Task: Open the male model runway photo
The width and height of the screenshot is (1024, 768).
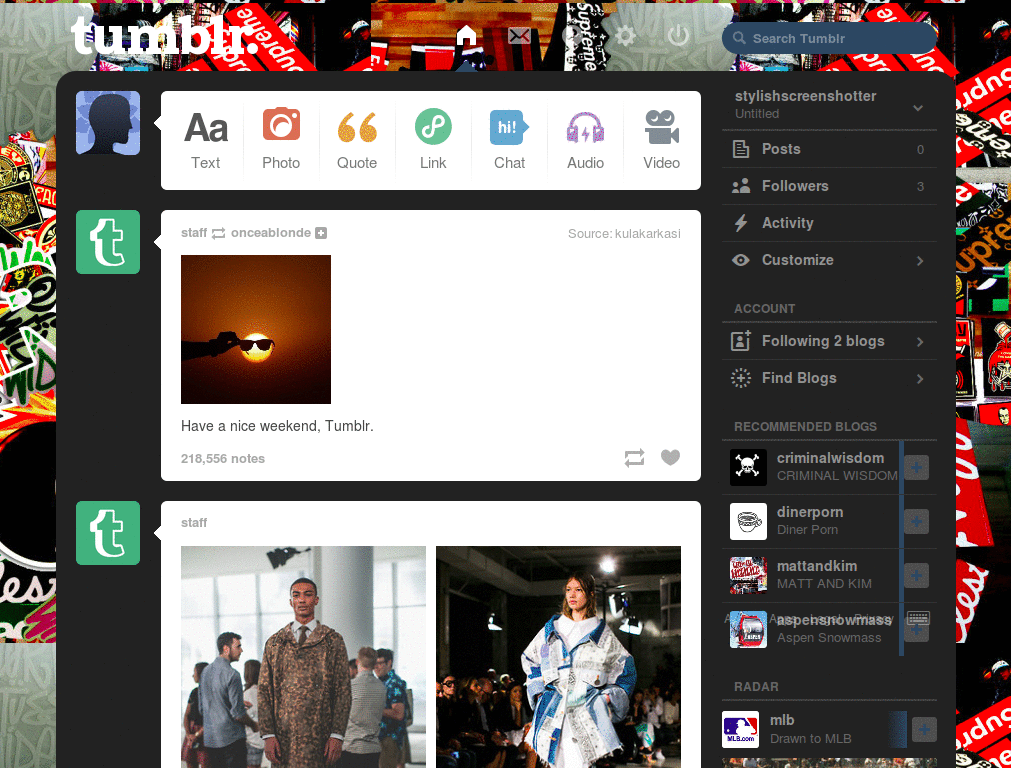Action: pos(303,656)
